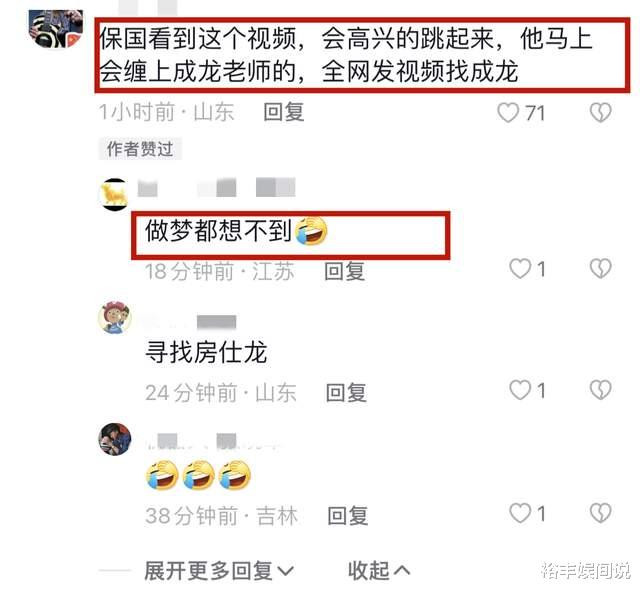This screenshot has width=640, height=592.
Task: Reply to the top comment from 山东
Action: (x=284, y=112)
